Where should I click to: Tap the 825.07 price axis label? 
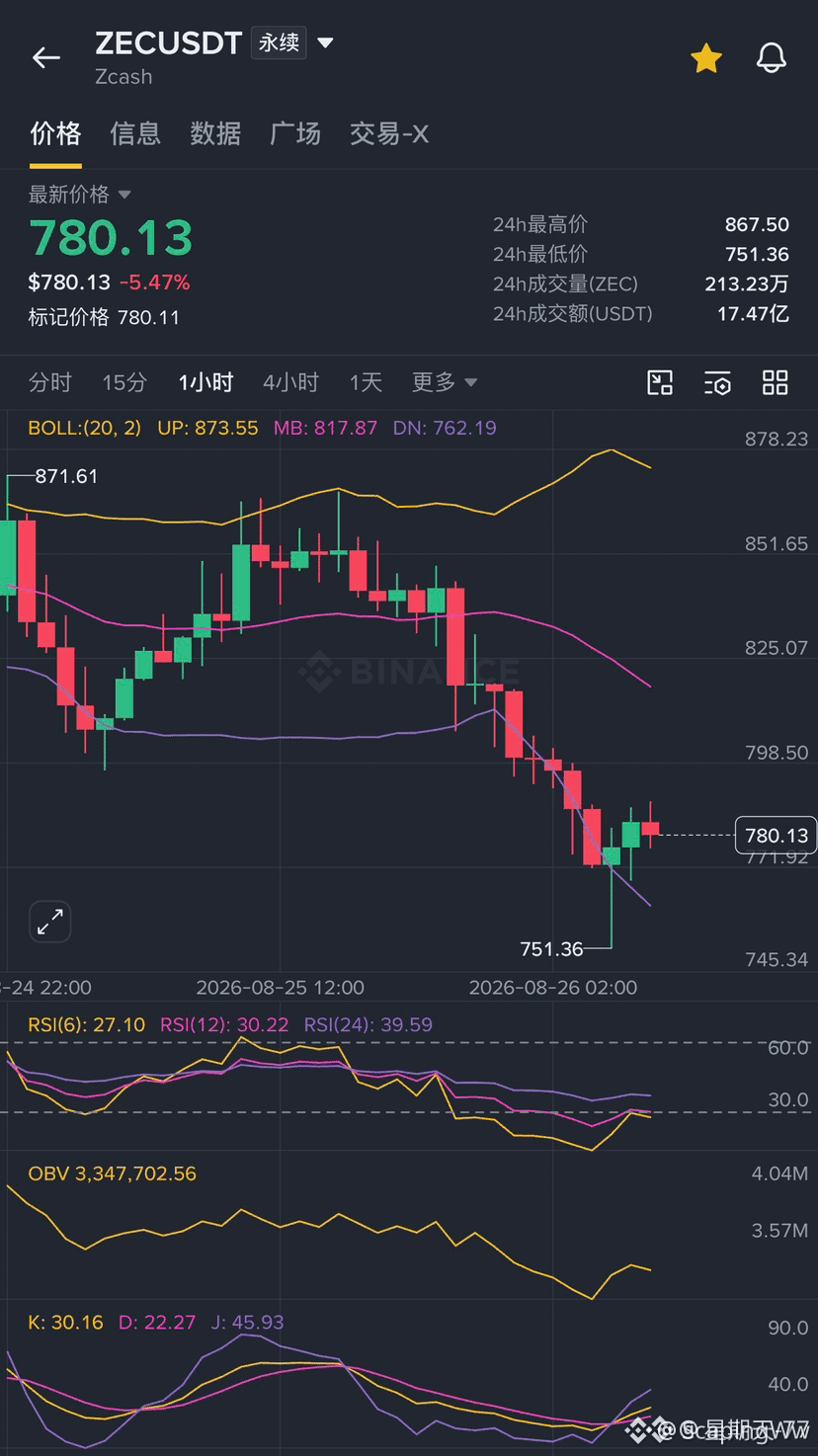pyautogui.click(x=777, y=648)
